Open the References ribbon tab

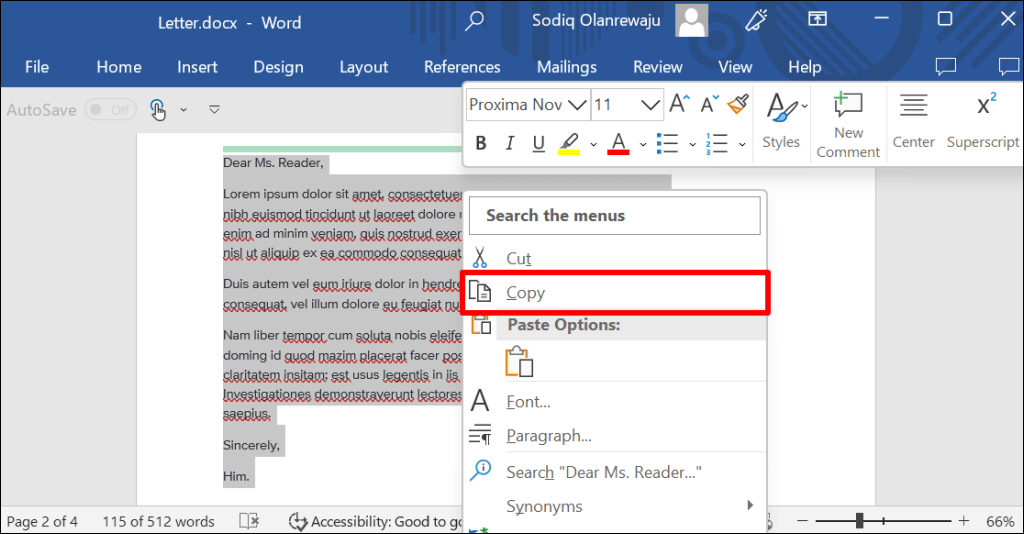[x=462, y=67]
